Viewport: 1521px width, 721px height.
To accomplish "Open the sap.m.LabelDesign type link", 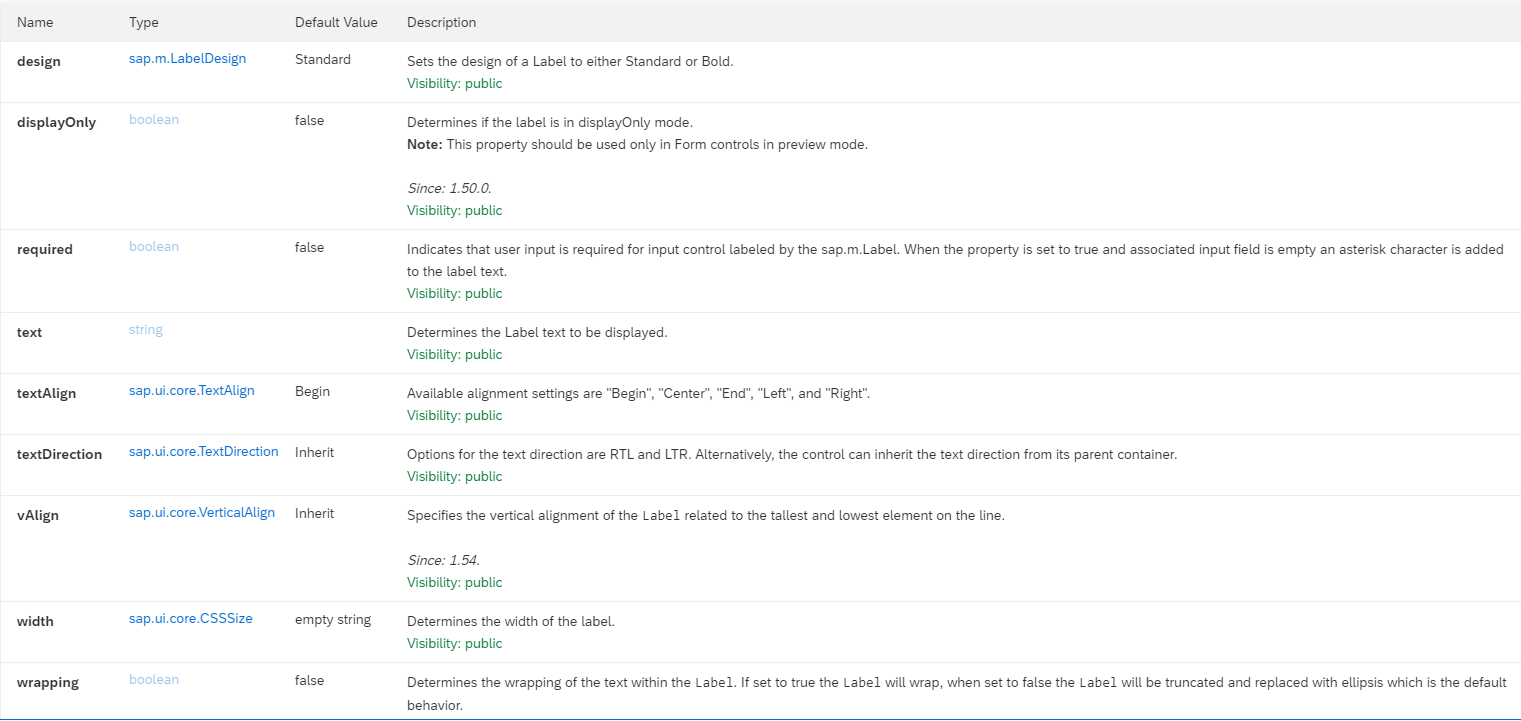I will (x=187, y=59).
